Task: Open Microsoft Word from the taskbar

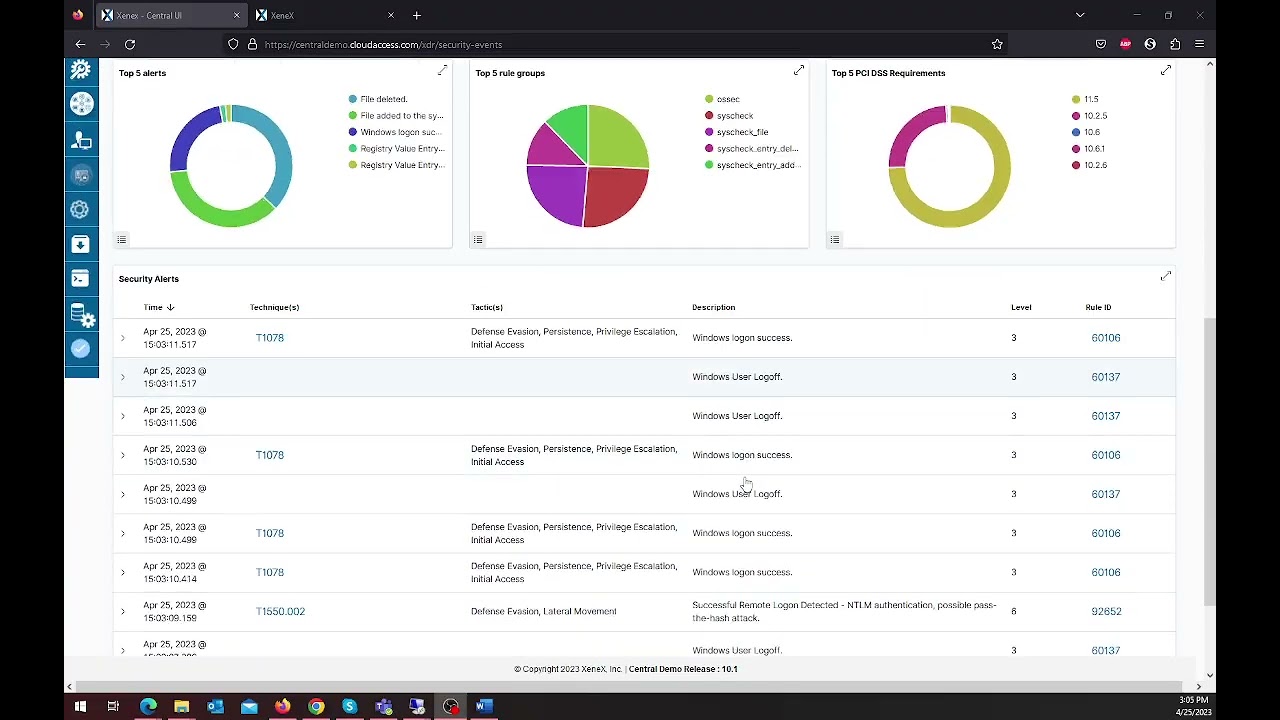Action: pos(484,707)
